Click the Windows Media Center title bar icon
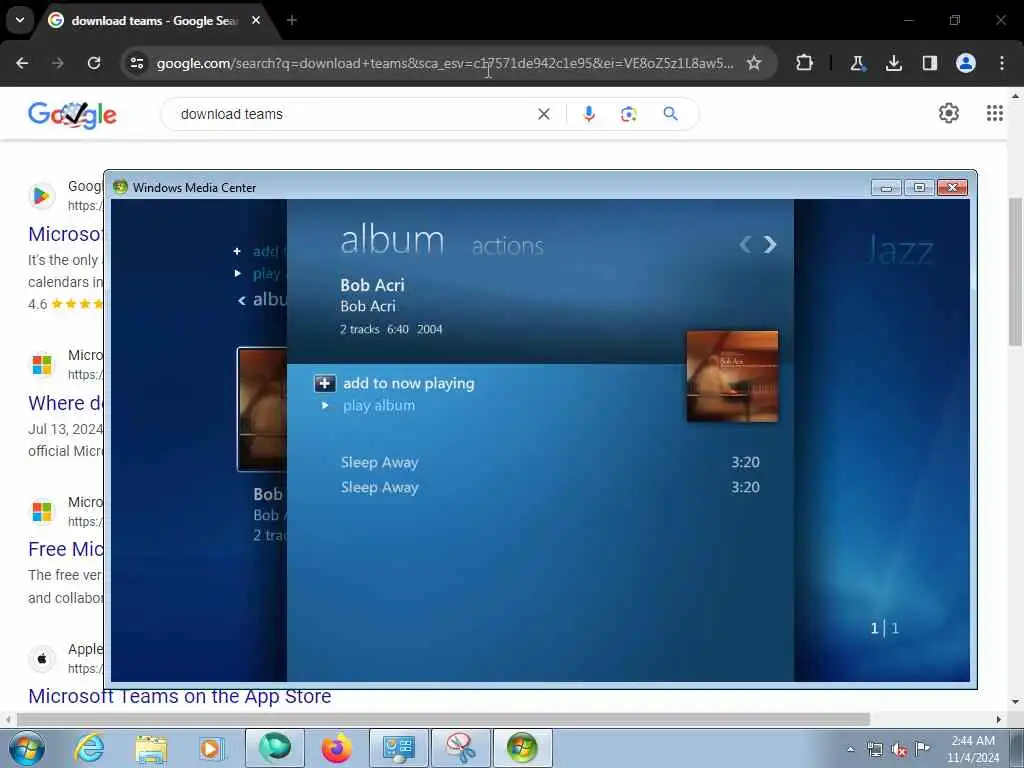Viewport: 1024px width, 768px height. coord(120,187)
